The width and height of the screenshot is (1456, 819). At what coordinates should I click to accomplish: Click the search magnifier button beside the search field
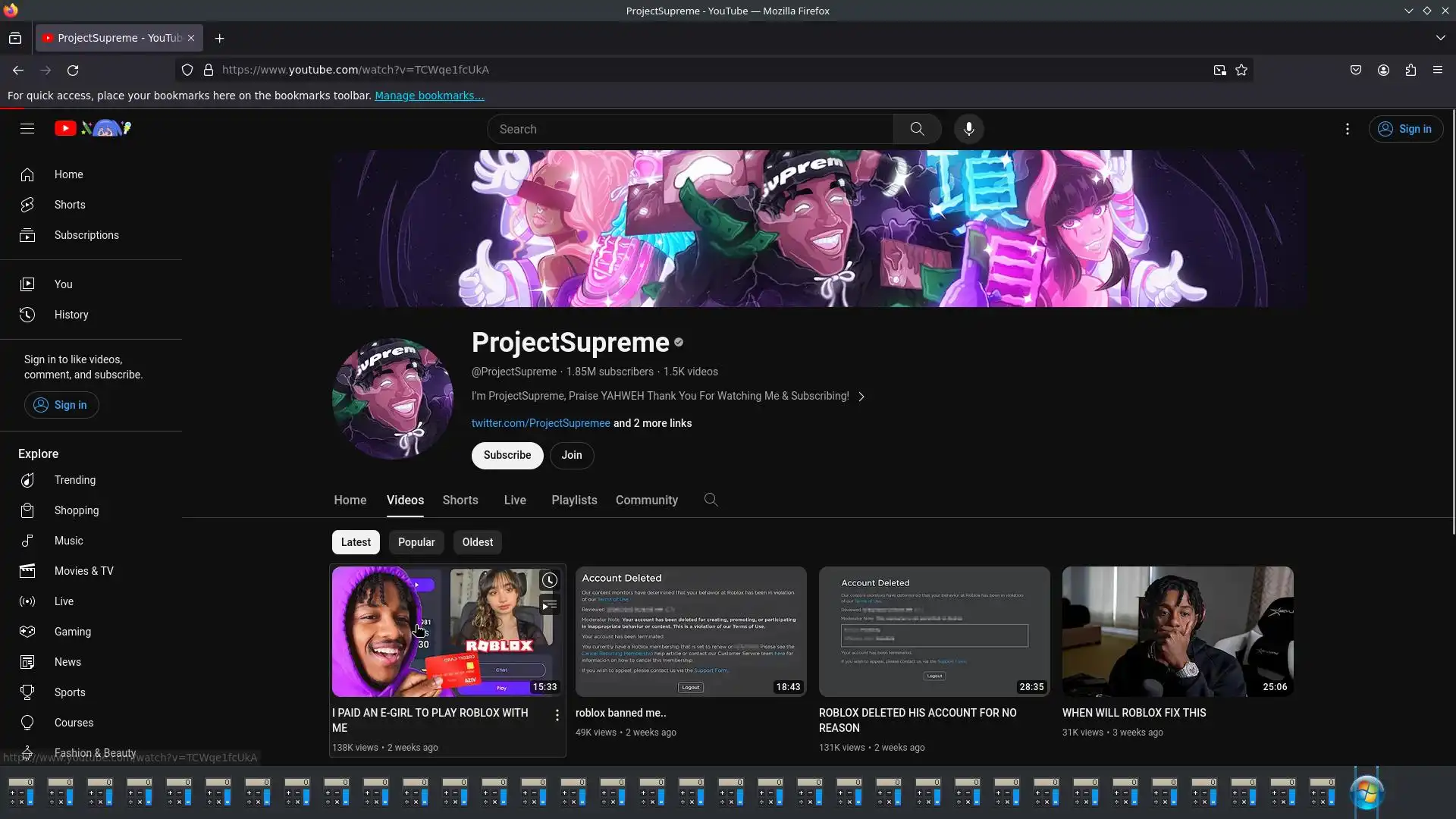pyautogui.click(x=917, y=129)
